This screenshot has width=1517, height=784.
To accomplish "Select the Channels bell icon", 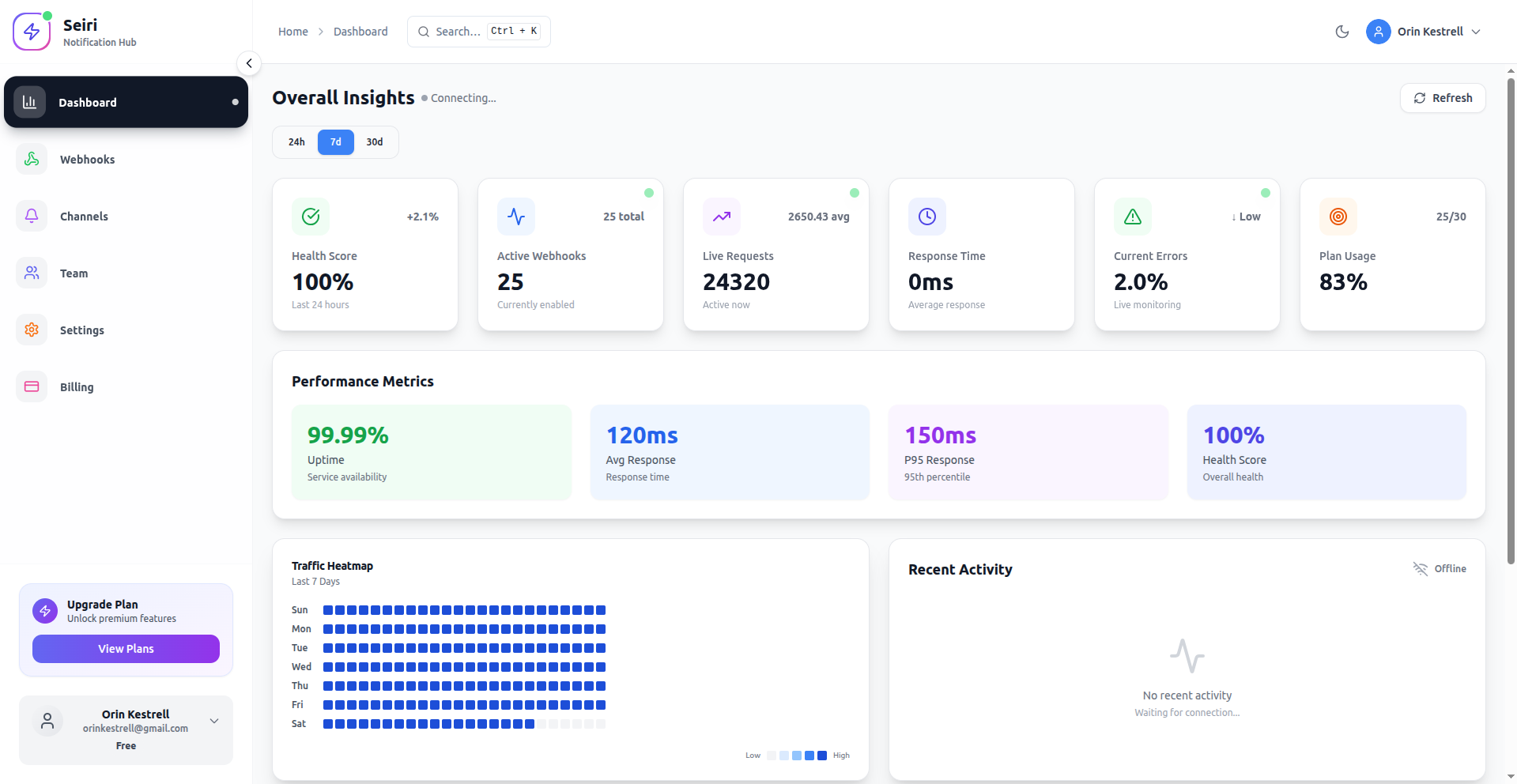I will [31, 216].
